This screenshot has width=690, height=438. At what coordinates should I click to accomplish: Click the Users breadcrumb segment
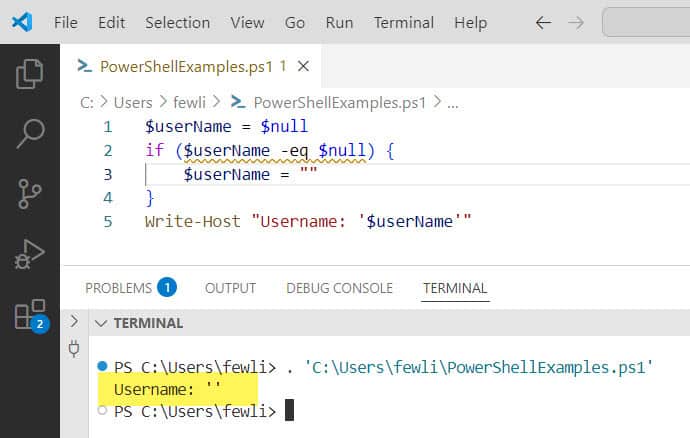click(x=133, y=103)
